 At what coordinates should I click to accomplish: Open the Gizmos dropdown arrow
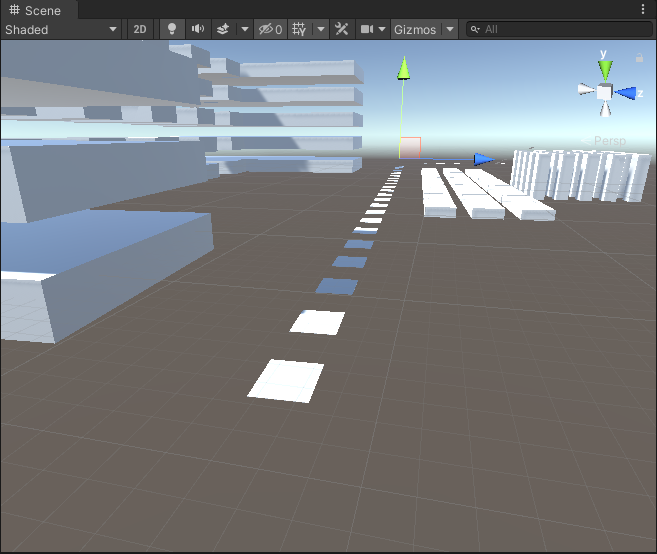[x=450, y=30]
